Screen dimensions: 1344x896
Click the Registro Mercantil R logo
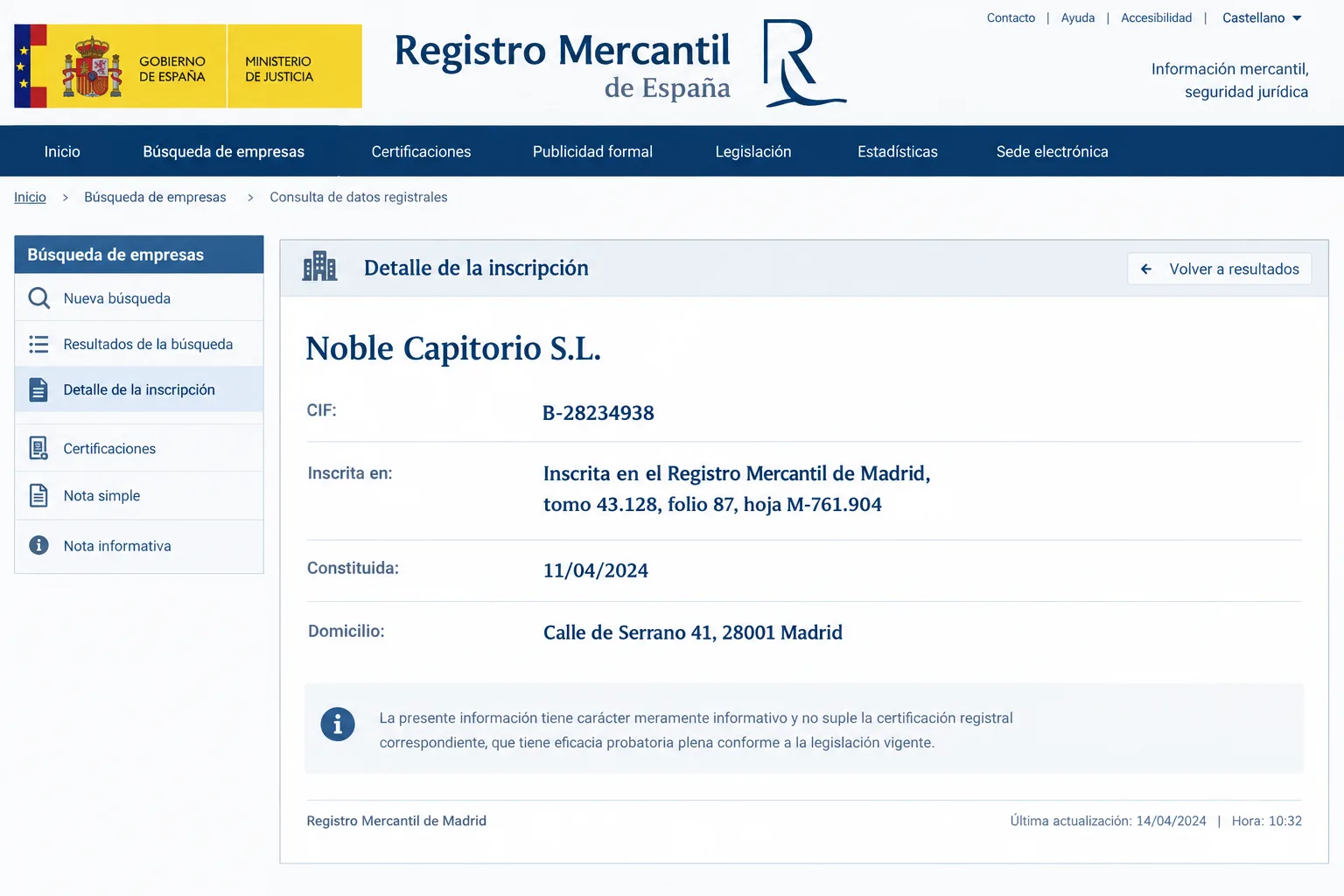(x=803, y=63)
